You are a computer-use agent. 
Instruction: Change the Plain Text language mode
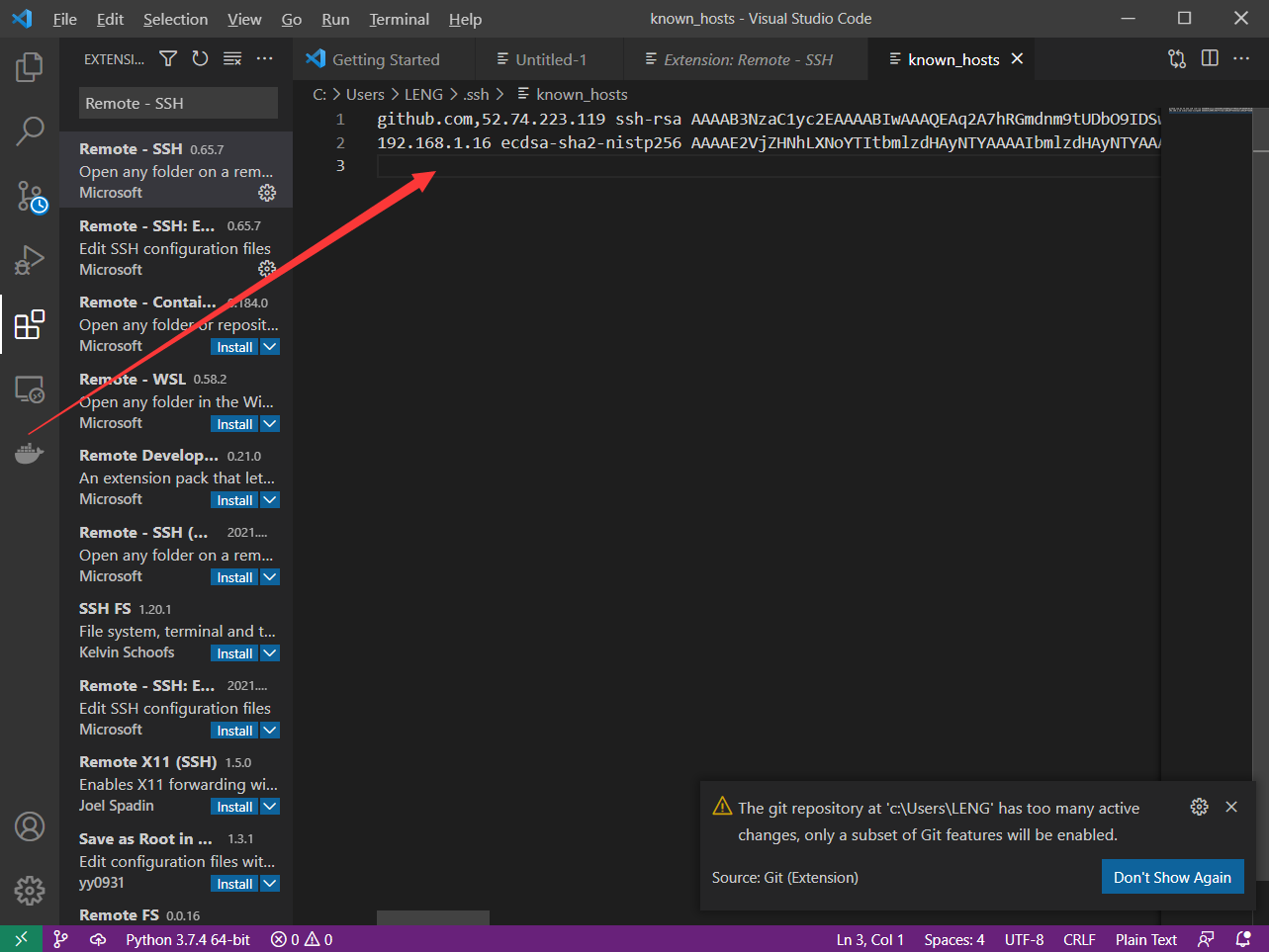pos(1145,939)
